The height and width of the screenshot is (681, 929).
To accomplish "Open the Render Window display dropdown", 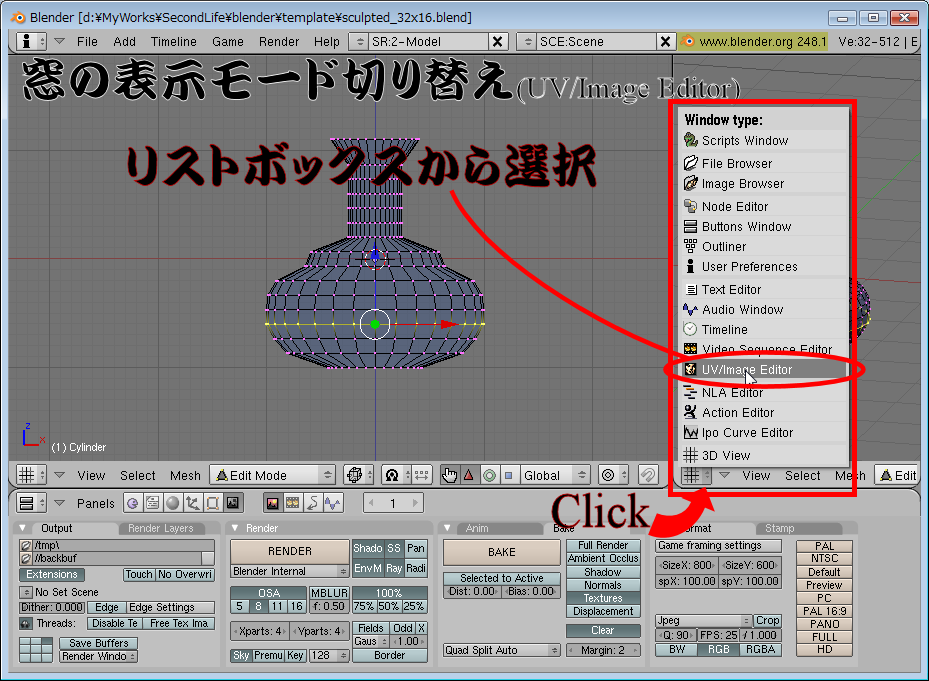I will (98, 656).
